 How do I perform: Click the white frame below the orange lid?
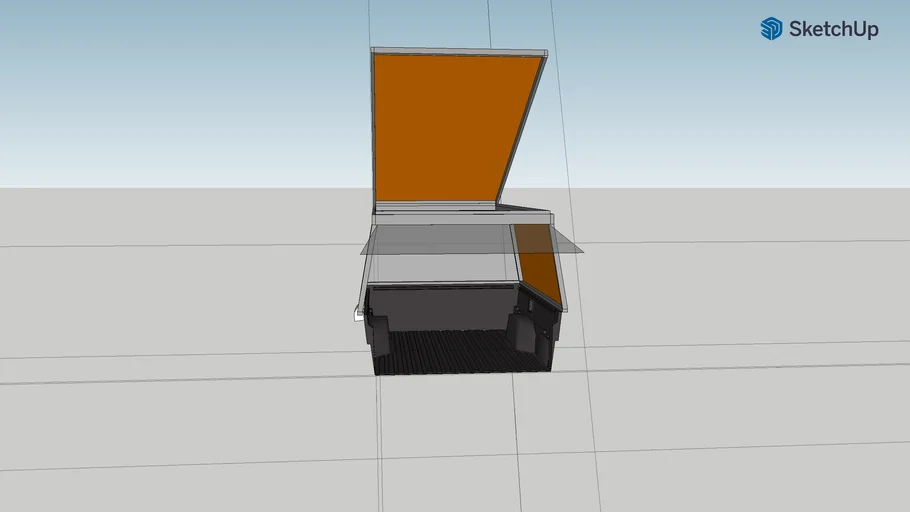point(460,217)
